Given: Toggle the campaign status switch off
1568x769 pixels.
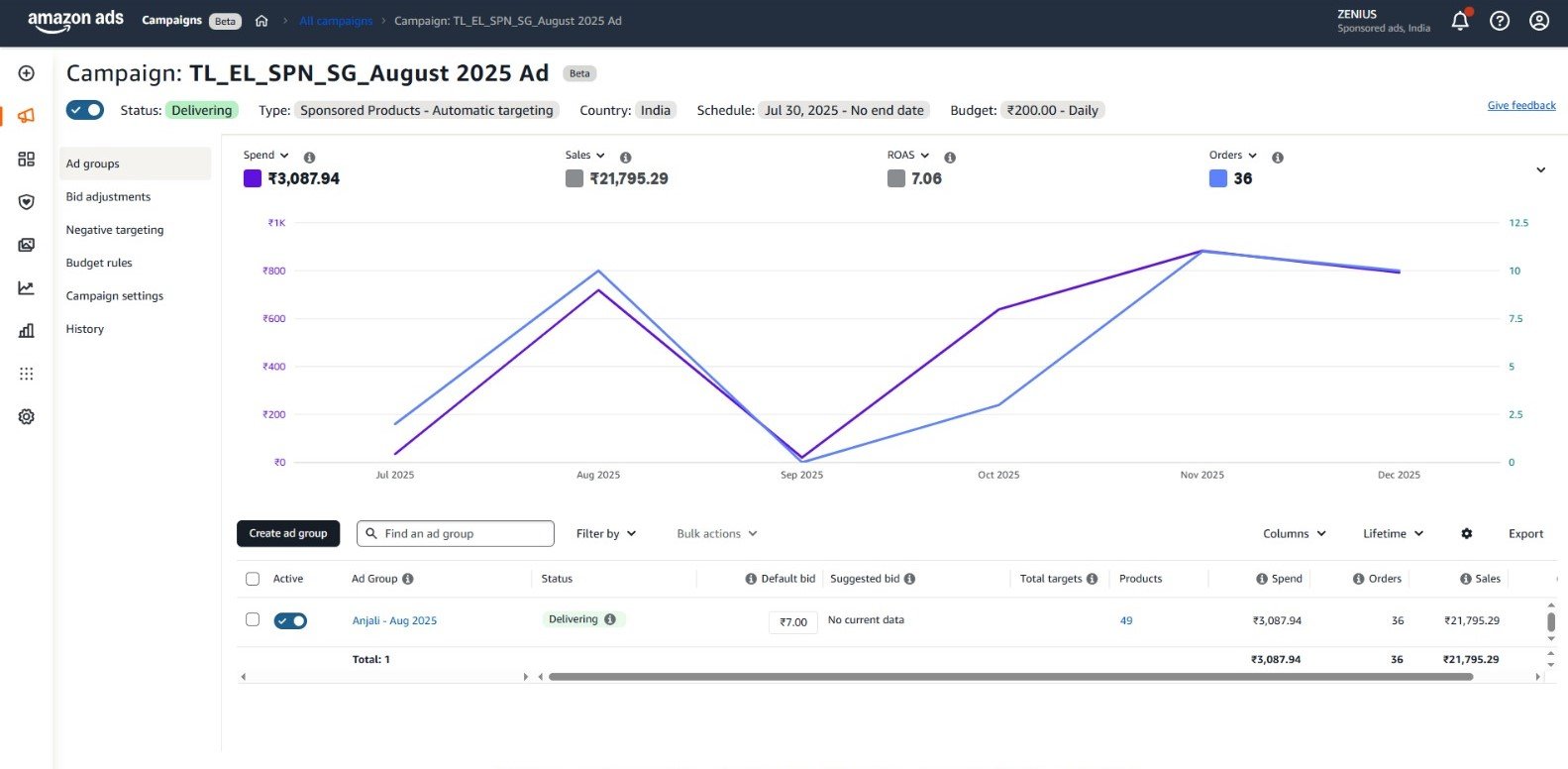Looking at the screenshot, I should [85, 110].
